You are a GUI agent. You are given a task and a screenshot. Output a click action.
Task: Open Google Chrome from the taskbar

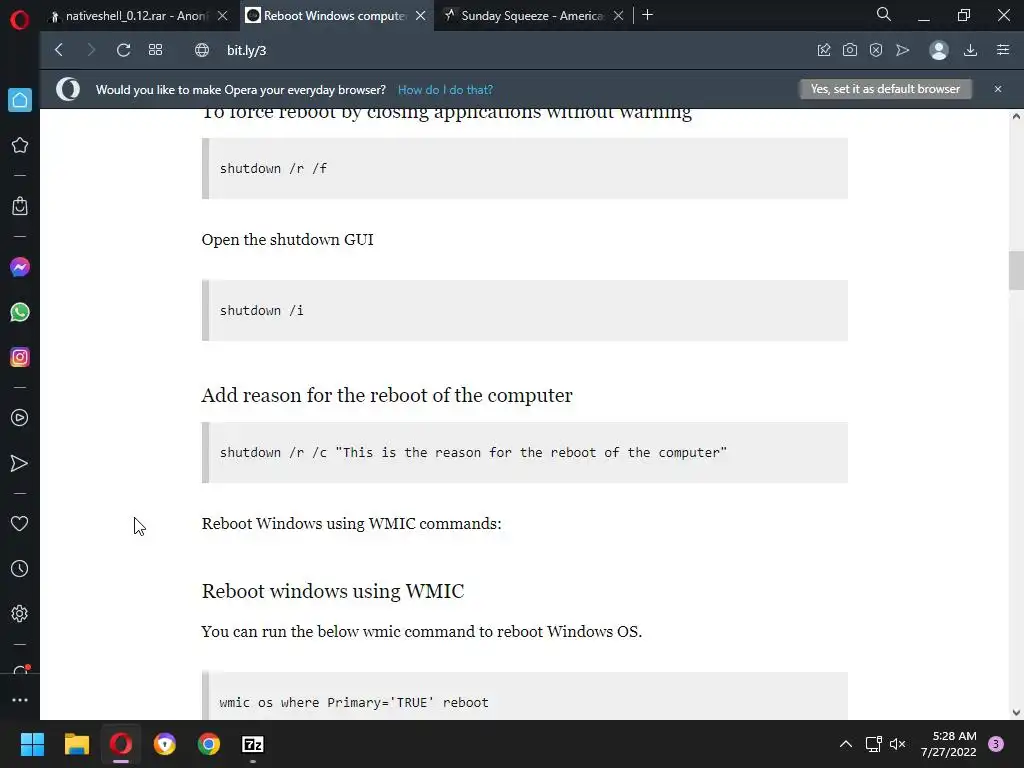[x=209, y=744]
